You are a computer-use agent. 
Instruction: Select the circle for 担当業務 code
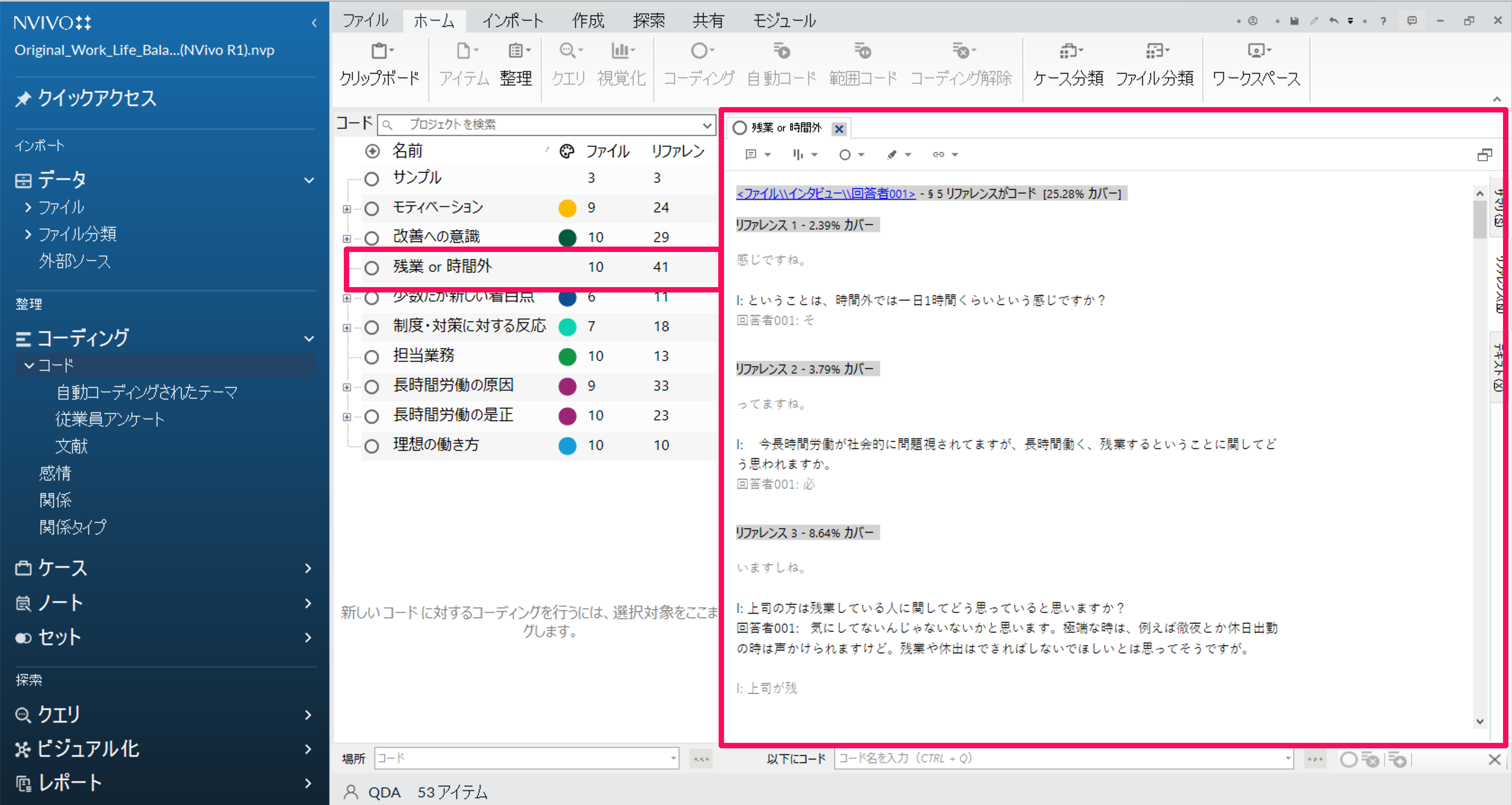coord(372,357)
